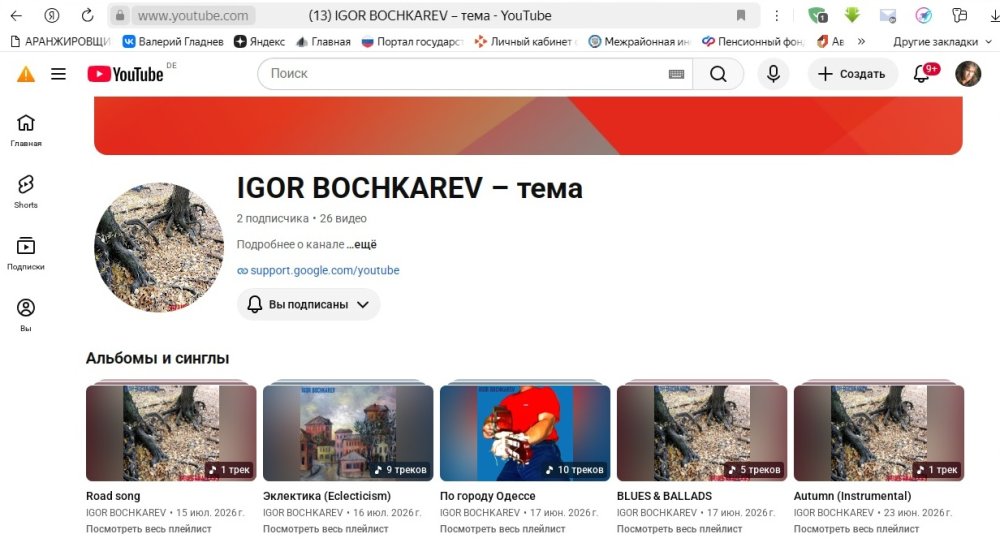Start voice search with microphone

point(773,74)
